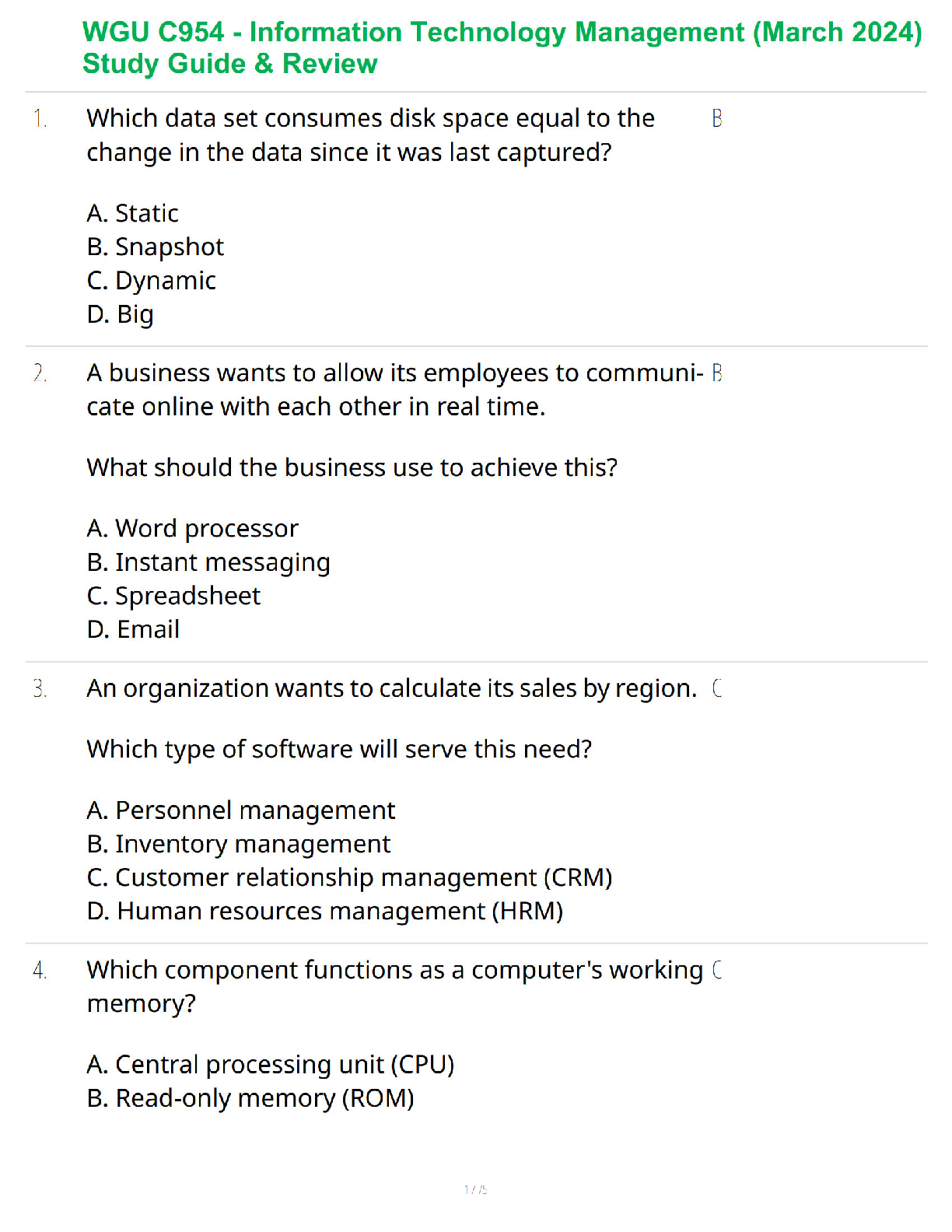
Task: Choose the 'B. Snapshot' answer option
Action: point(156,247)
